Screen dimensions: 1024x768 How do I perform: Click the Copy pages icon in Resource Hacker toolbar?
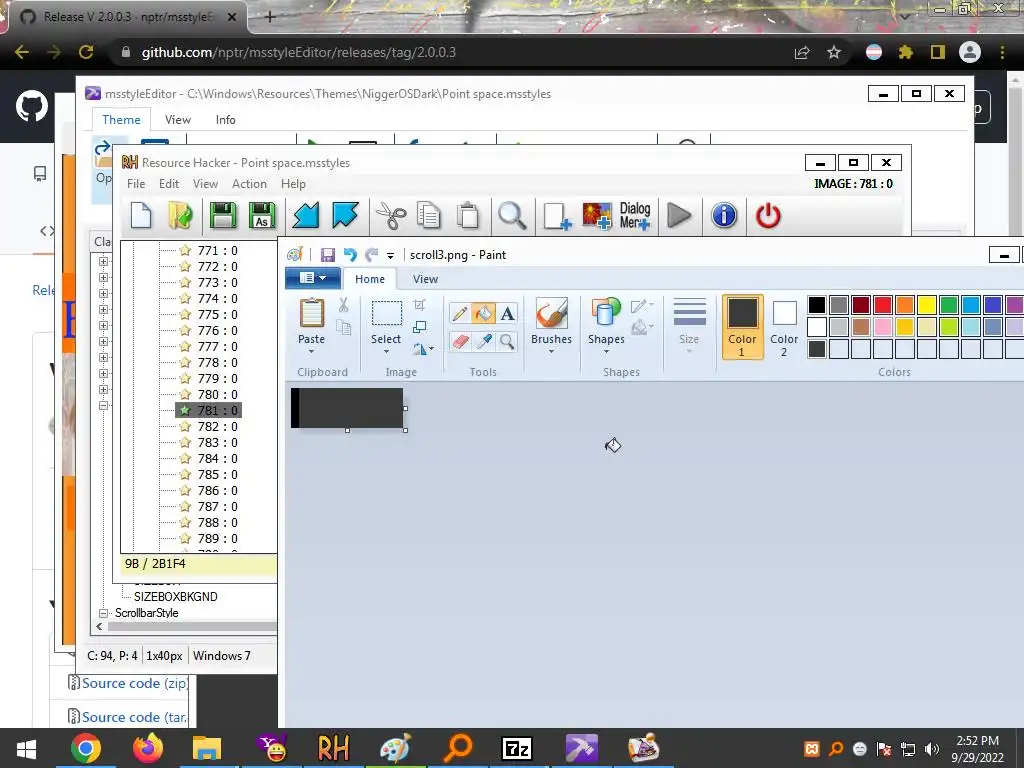pyautogui.click(x=428, y=216)
